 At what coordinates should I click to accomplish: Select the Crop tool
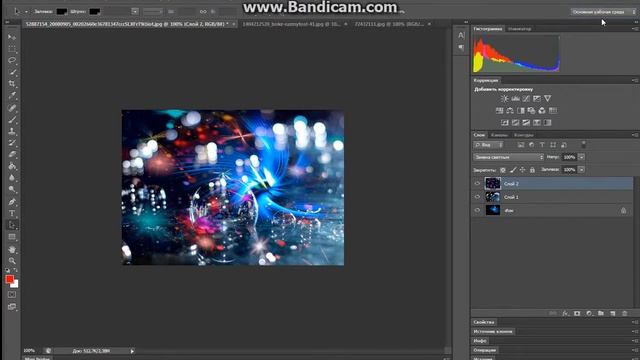(x=12, y=84)
